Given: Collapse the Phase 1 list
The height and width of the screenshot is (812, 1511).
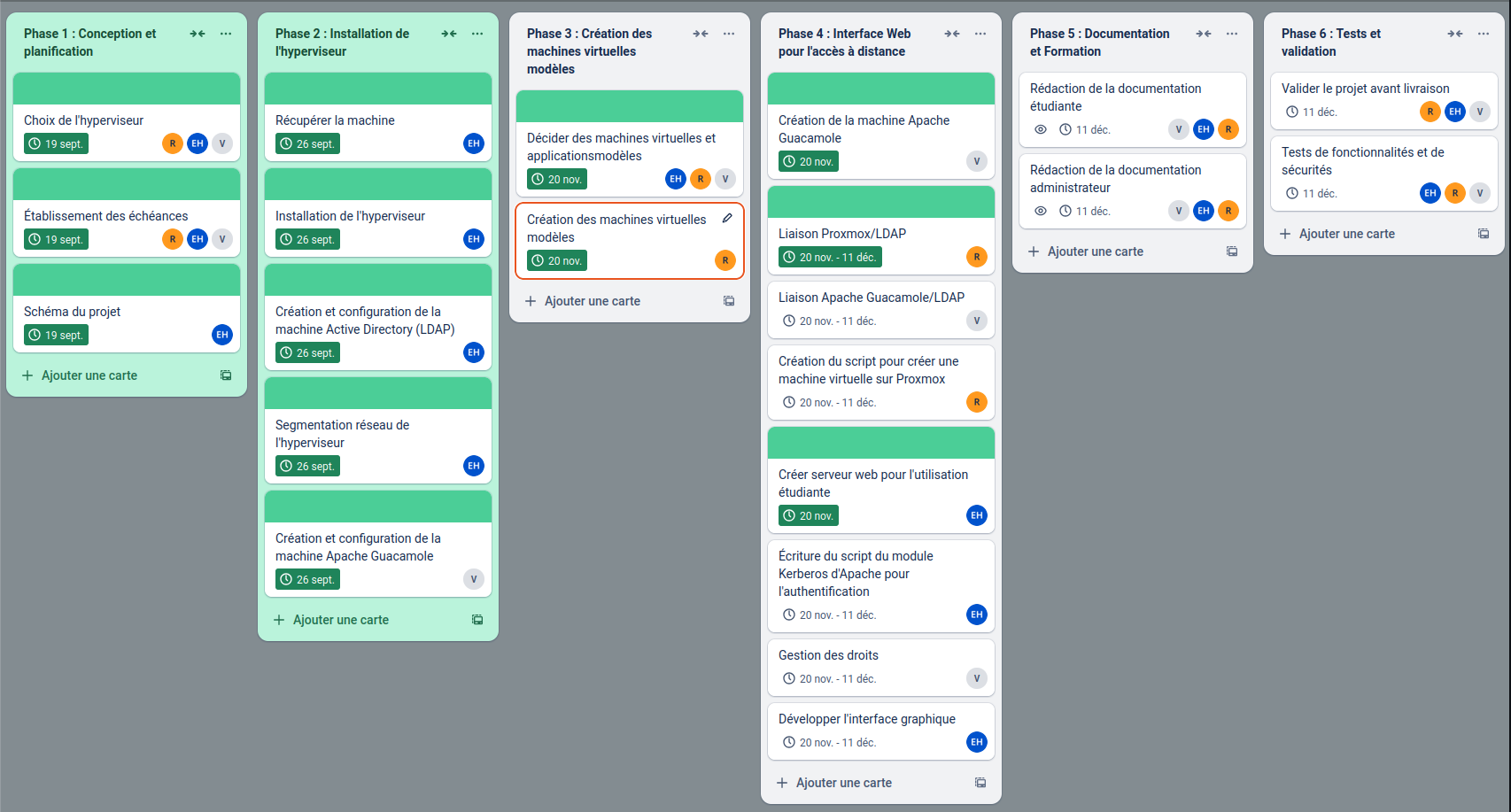Looking at the screenshot, I should point(198,34).
